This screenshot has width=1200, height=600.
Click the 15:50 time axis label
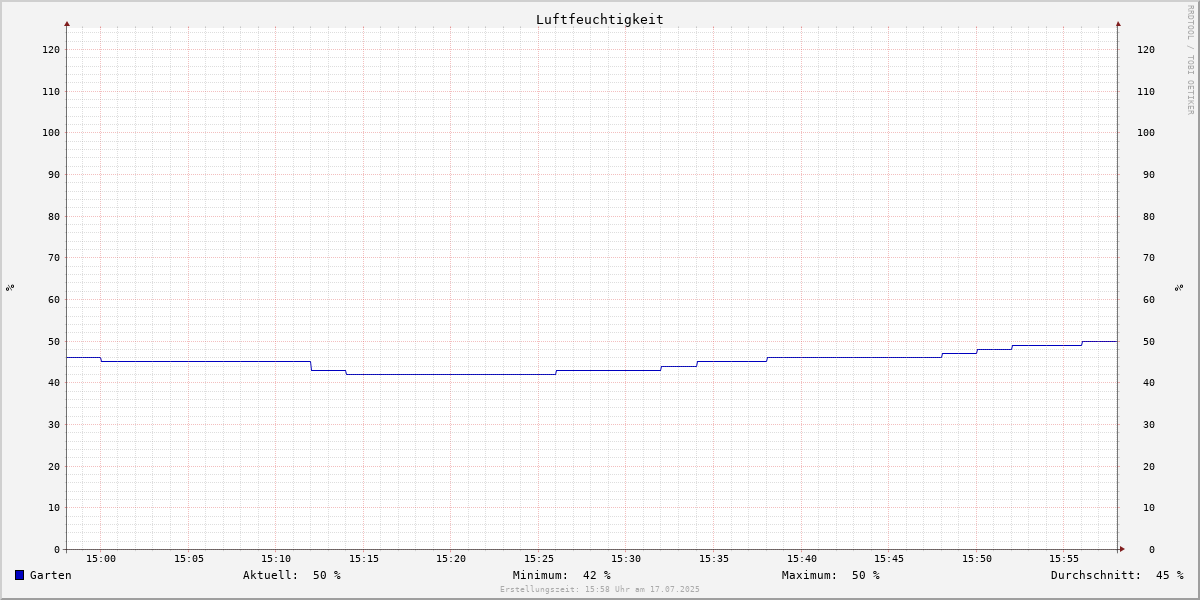(x=977, y=559)
